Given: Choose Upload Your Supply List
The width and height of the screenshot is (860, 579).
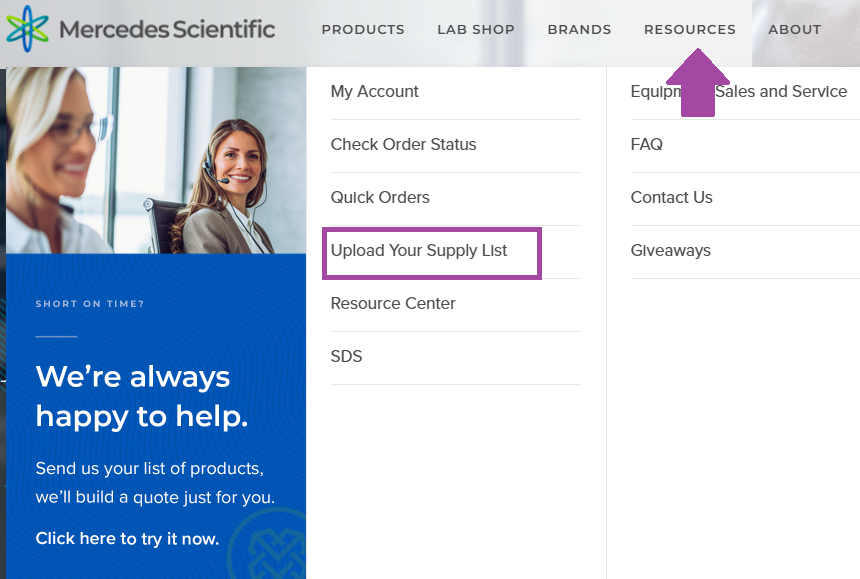Looking at the screenshot, I should pos(419,251).
